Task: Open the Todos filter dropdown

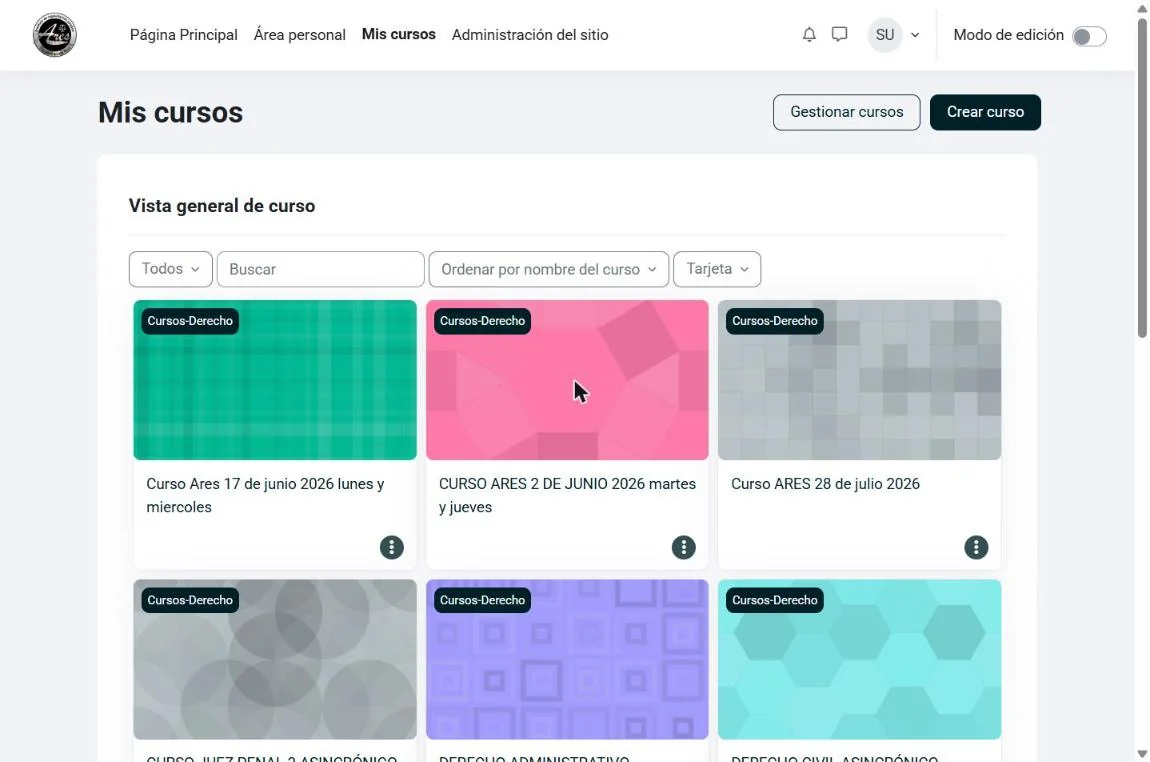Action: point(171,269)
